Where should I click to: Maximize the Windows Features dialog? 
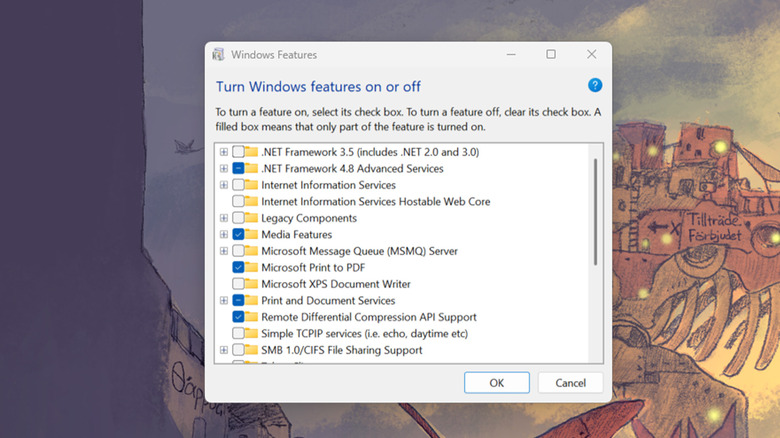(551, 54)
